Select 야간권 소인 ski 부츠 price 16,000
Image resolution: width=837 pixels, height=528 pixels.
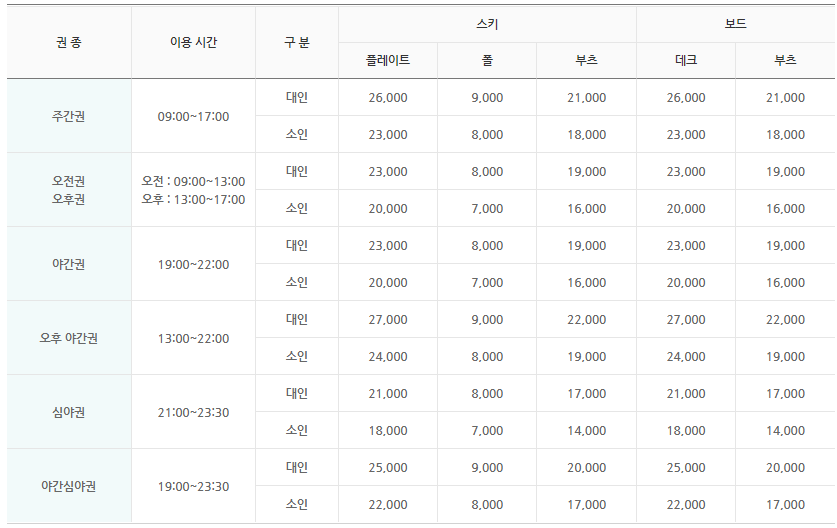(586, 282)
